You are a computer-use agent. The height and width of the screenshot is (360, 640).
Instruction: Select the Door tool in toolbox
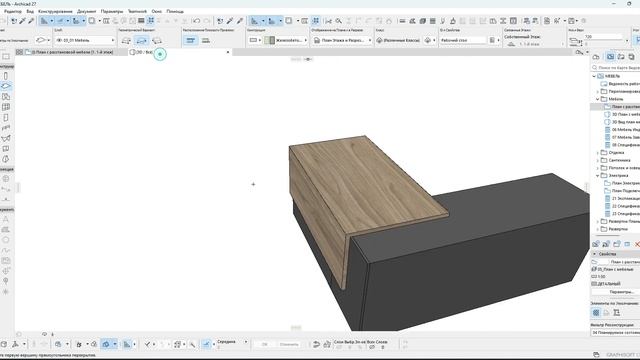click(6, 118)
